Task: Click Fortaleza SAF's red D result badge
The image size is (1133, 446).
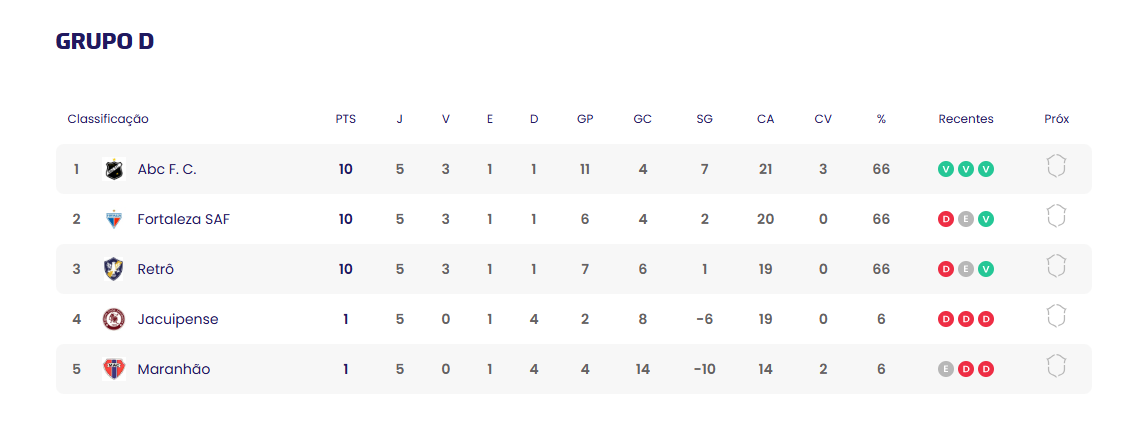Action: coord(945,219)
